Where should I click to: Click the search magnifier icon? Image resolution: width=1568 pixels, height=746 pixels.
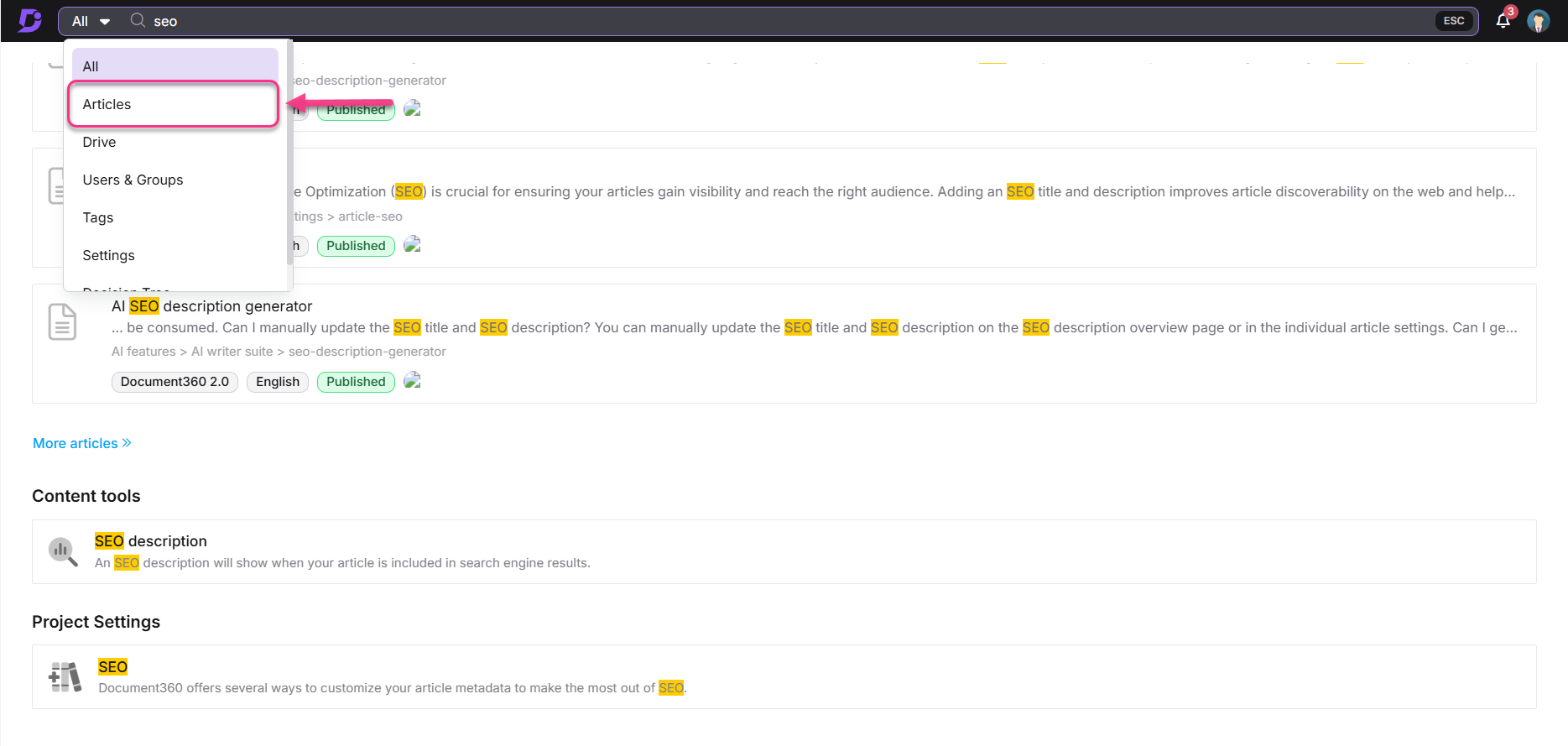pos(138,20)
